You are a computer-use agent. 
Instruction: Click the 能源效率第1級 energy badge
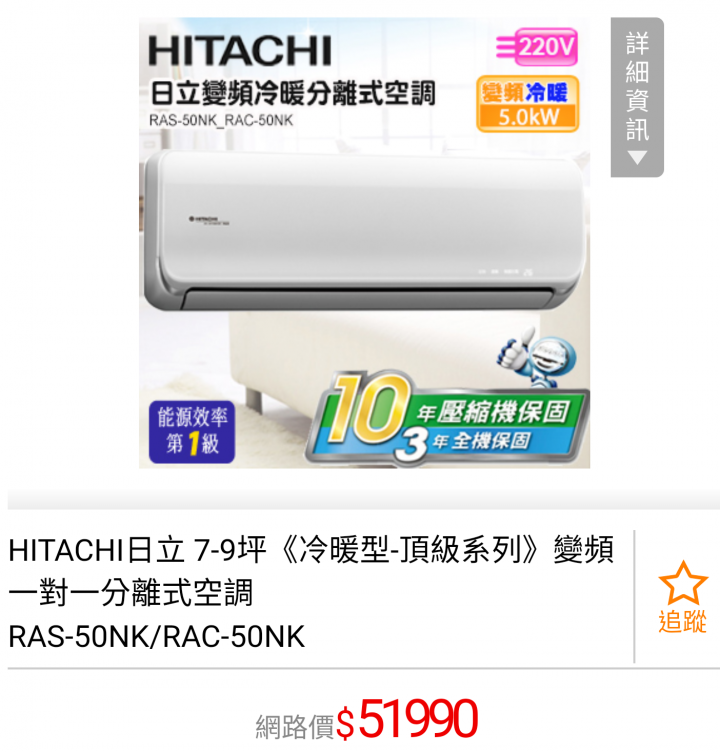(x=192, y=432)
